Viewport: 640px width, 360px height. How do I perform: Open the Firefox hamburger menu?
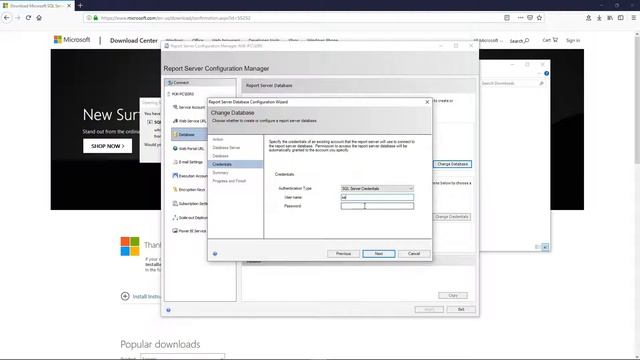pos(633,18)
